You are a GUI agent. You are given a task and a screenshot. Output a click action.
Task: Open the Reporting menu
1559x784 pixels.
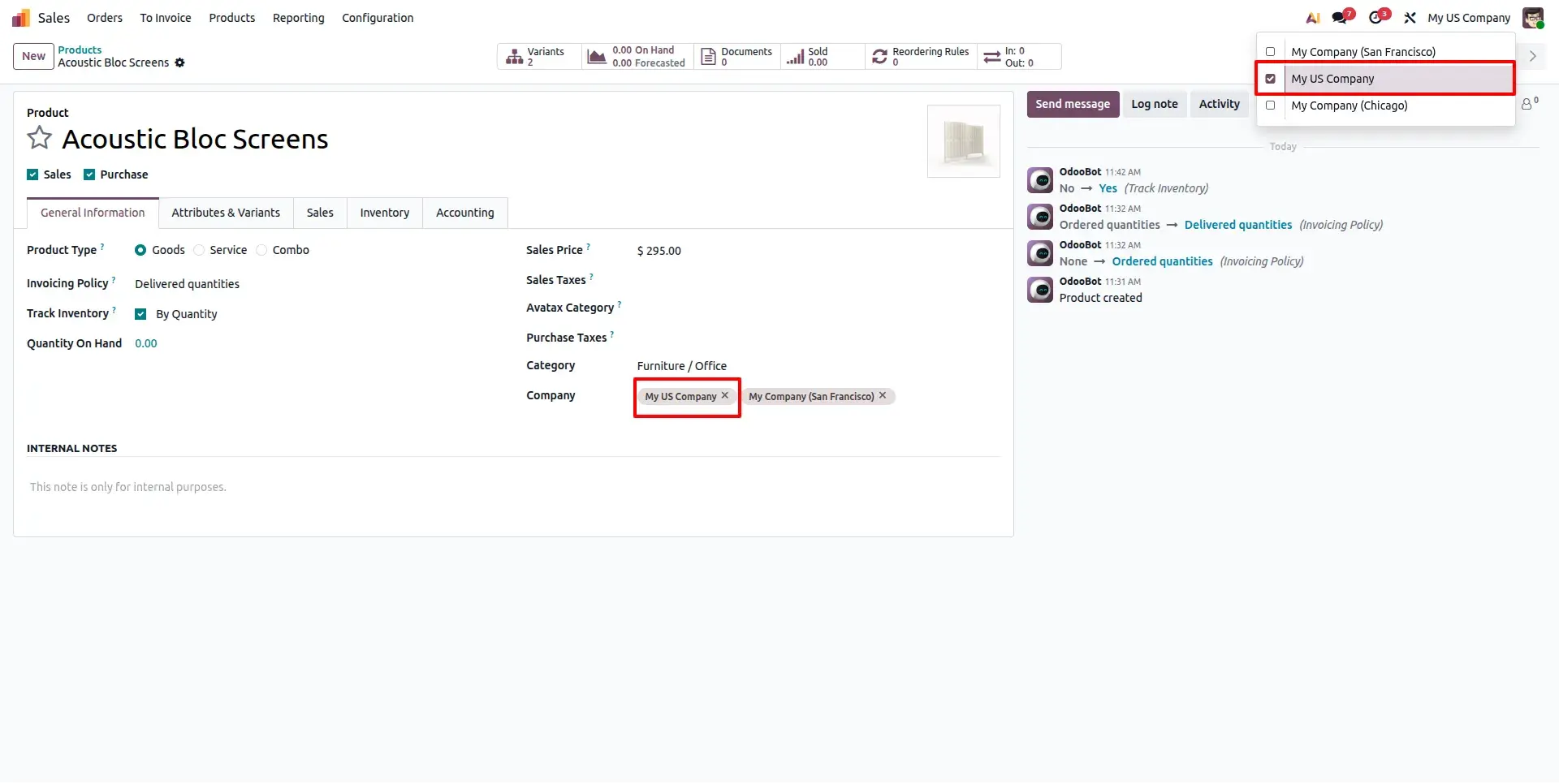tap(299, 18)
